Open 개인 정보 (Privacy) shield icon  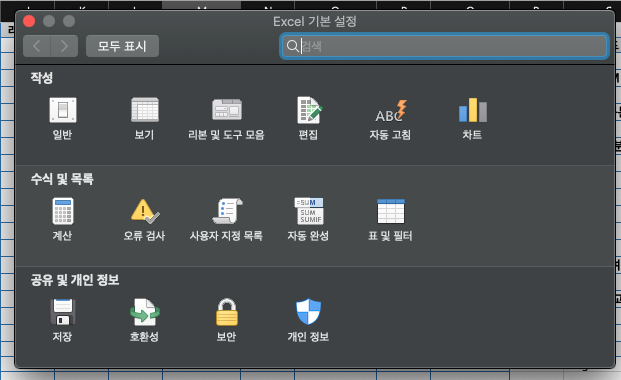[309, 312]
